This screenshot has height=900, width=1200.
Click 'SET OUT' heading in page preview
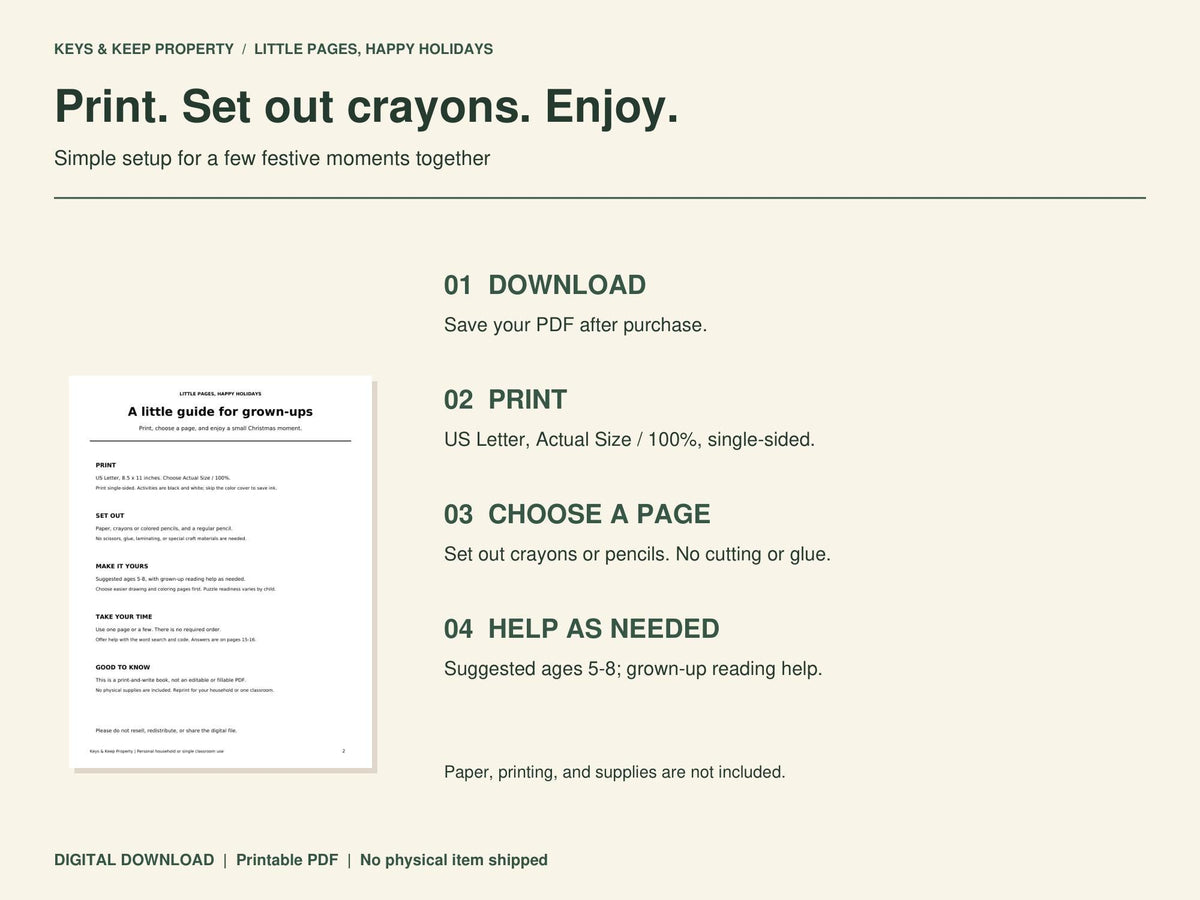point(109,516)
